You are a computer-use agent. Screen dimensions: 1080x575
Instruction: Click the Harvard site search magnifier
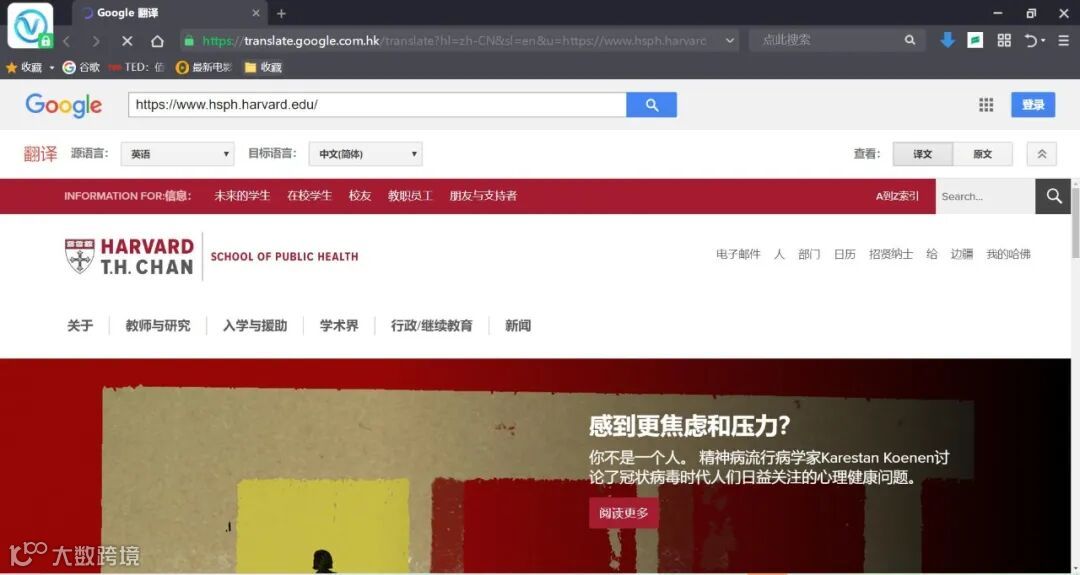coord(1053,196)
